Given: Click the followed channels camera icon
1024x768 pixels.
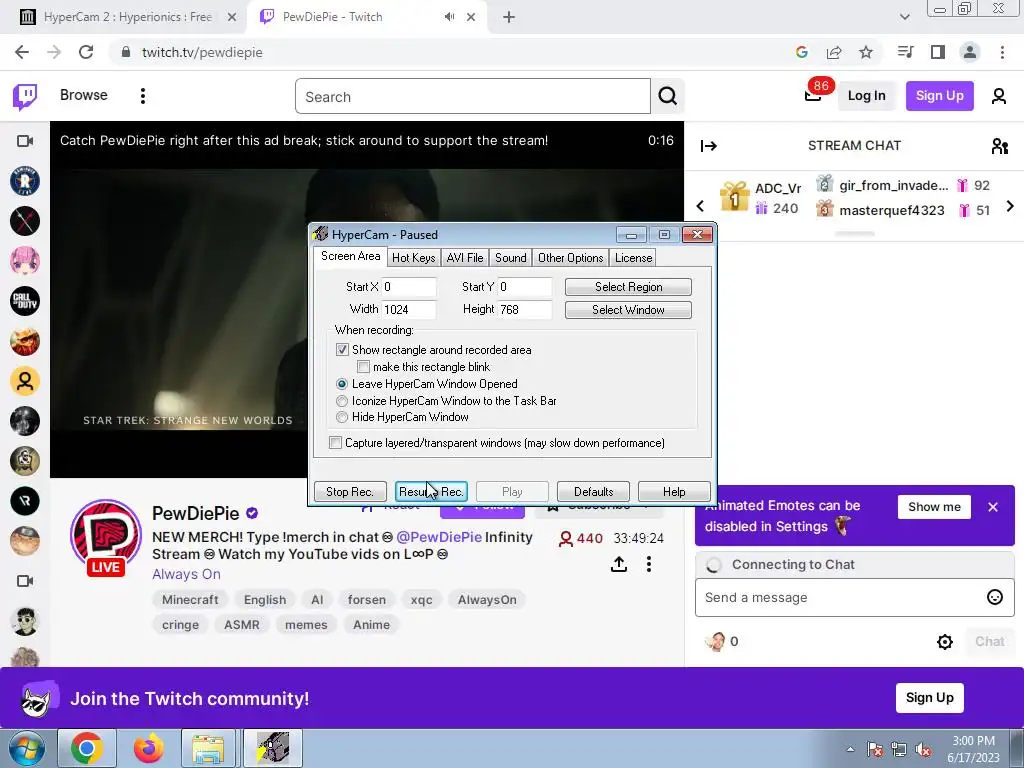Looking at the screenshot, I should click(x=25, y=141).
